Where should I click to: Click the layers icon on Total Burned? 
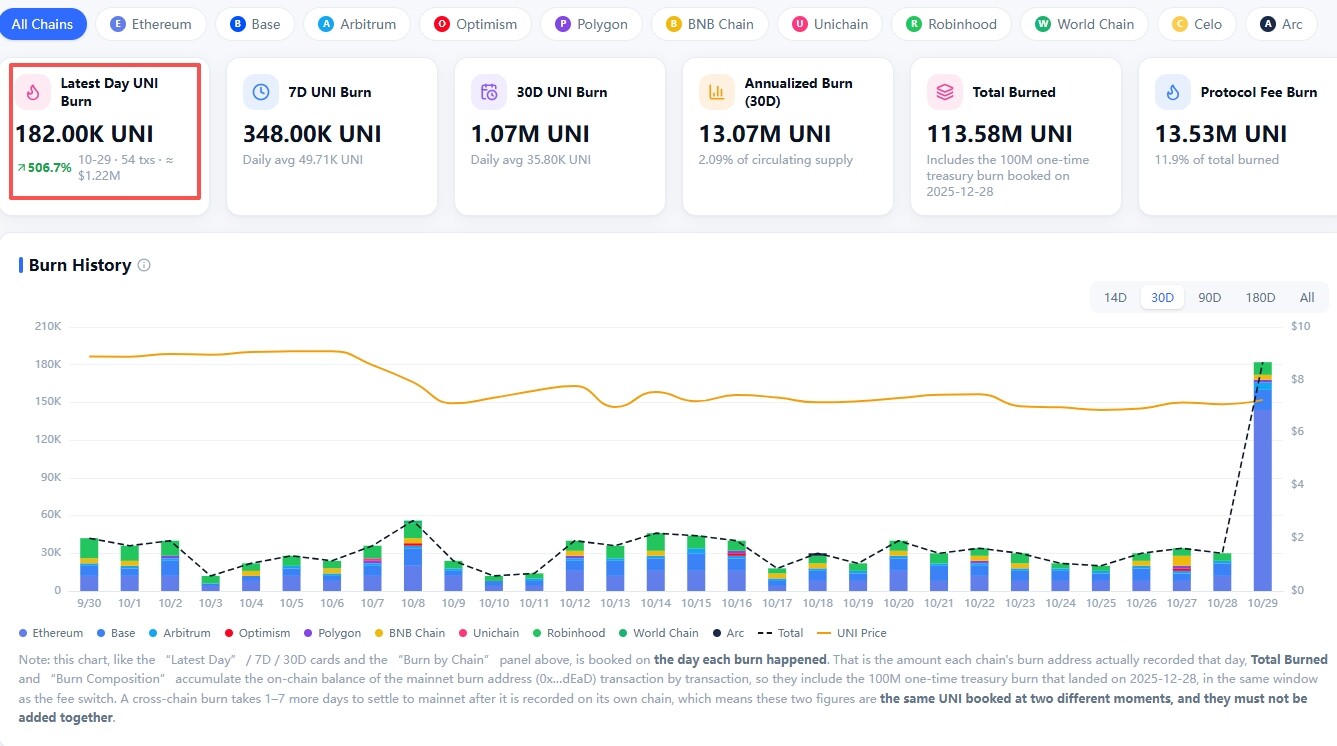tap(945, 92)
